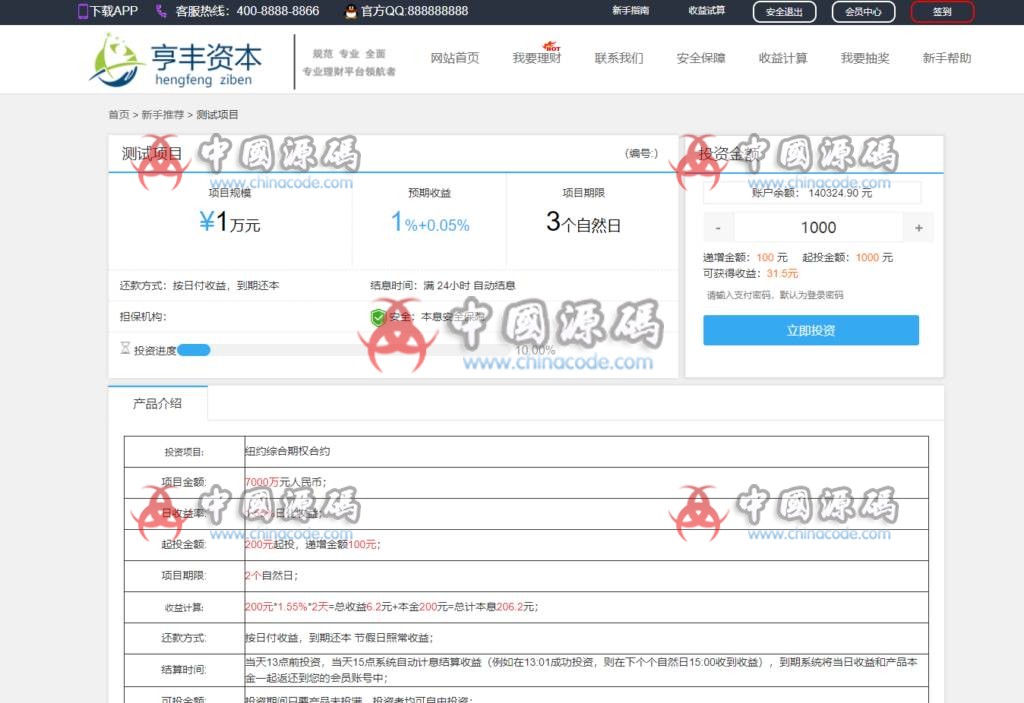Click the hengfeng ziben logo
1024x703 pixels.
(175, 58)
